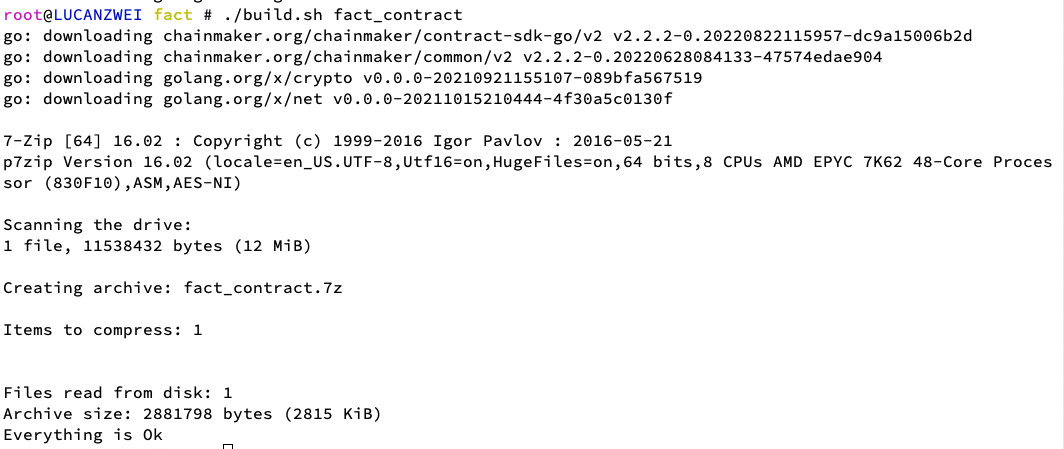Screen dimensions: 1064x449
Task: Click the "Archive size: 2881798 bytes" line
Action: pyautogui.click(x=192, y=414)
